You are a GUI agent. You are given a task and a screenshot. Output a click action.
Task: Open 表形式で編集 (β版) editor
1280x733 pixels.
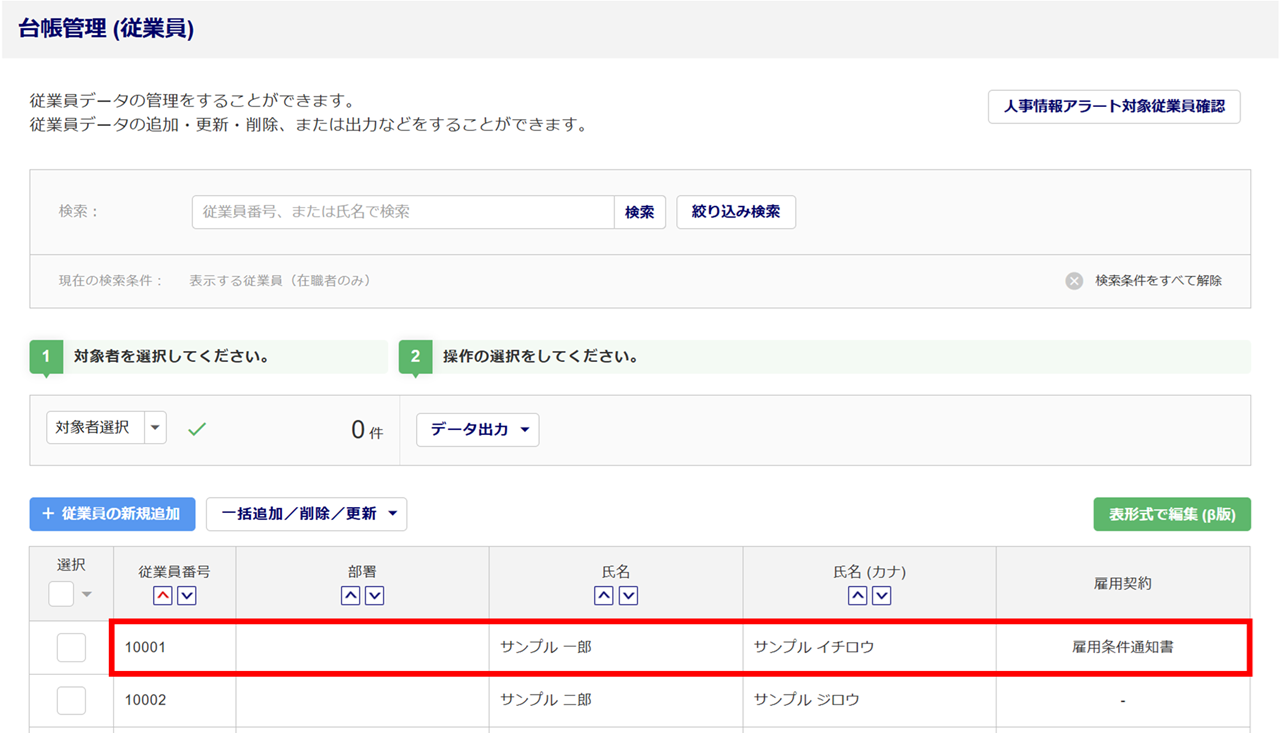[x=1172, y=514]
